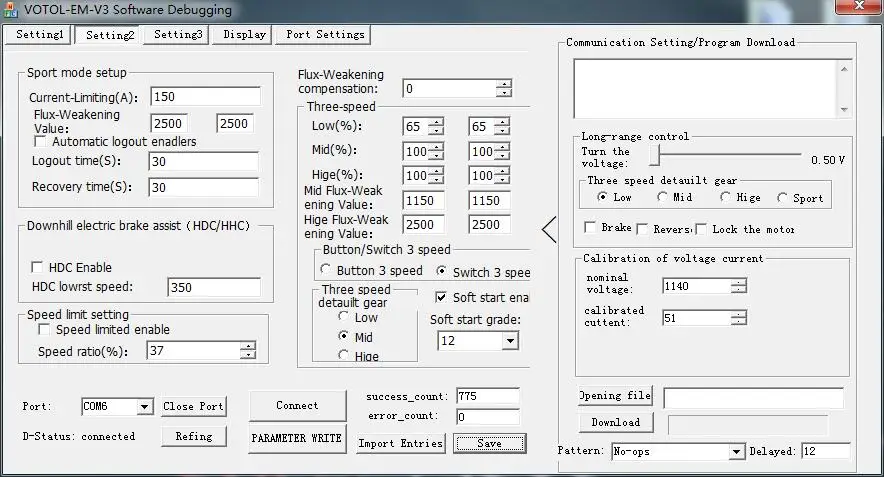Enable the HDC Enable checkbox

38,268
